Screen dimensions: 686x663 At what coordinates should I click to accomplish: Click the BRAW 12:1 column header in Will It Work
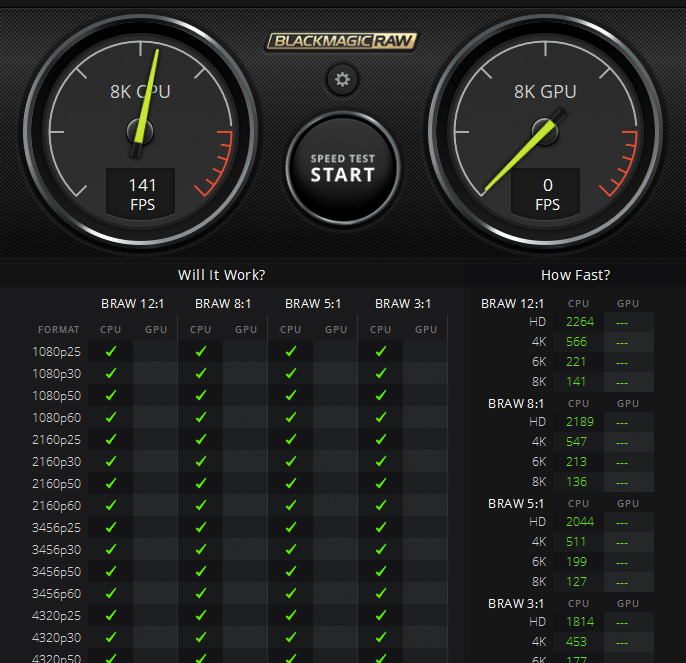(133, 304)
